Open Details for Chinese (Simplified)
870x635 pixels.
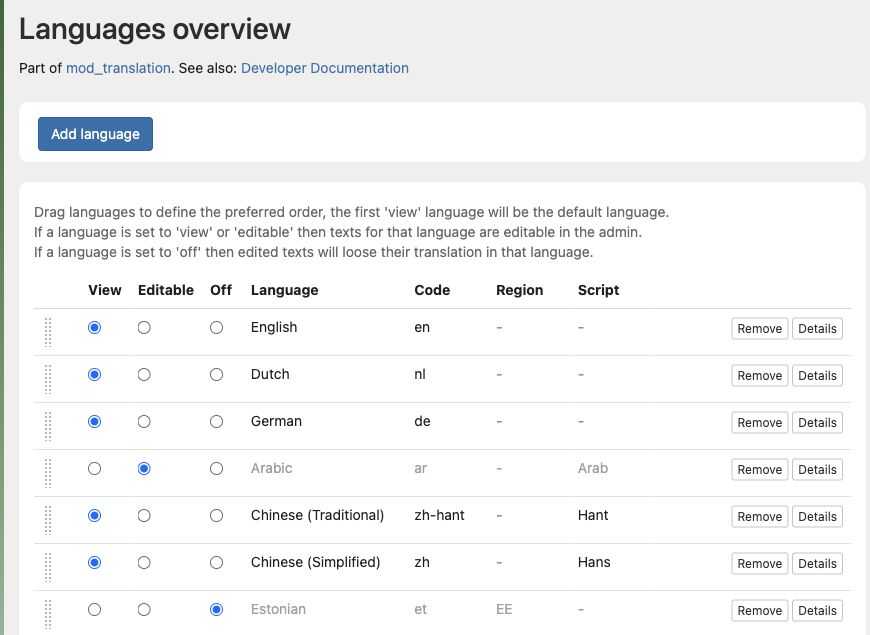click(x=817, y=564)
